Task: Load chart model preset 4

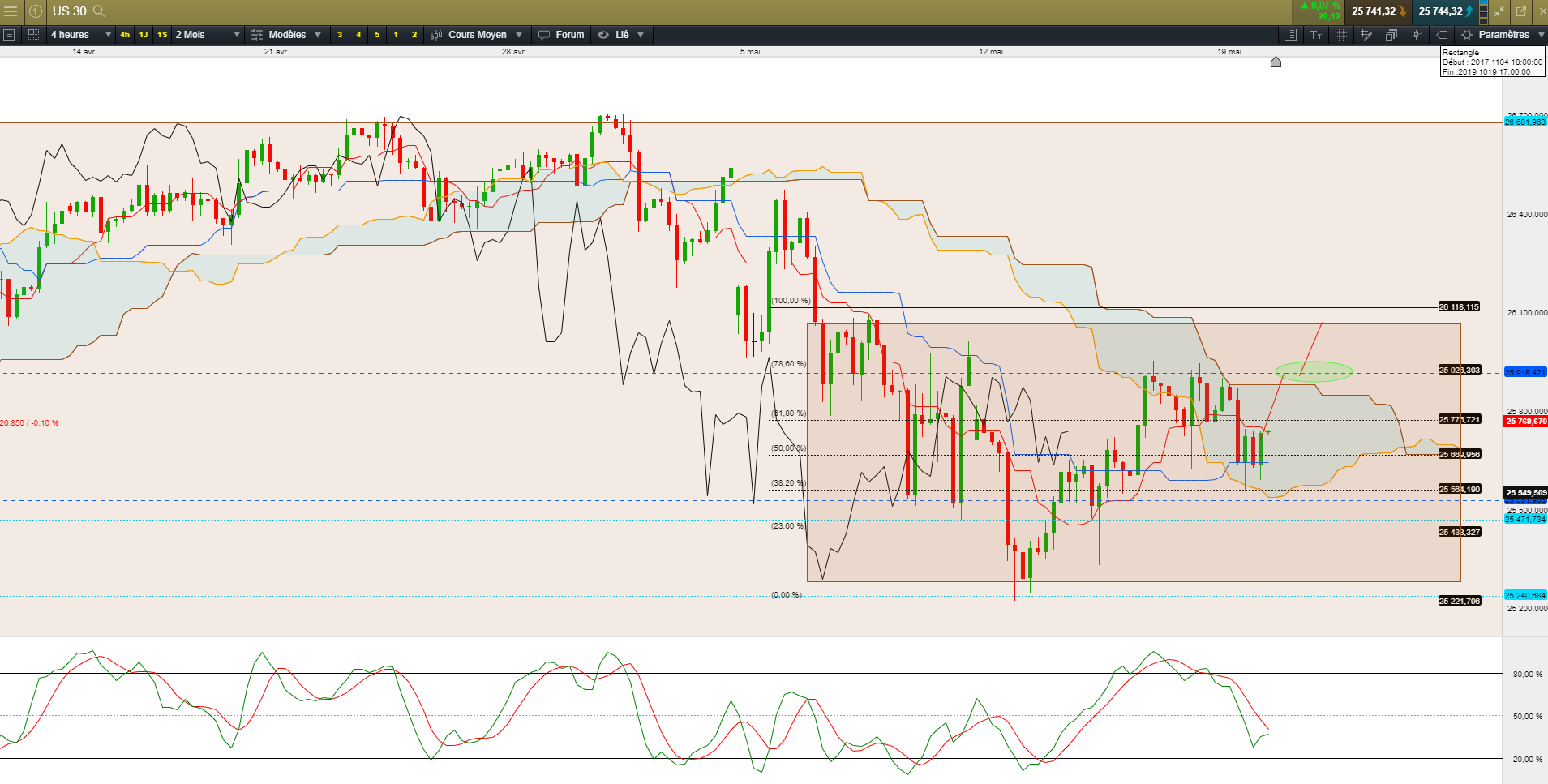Action: pos(358,35)
